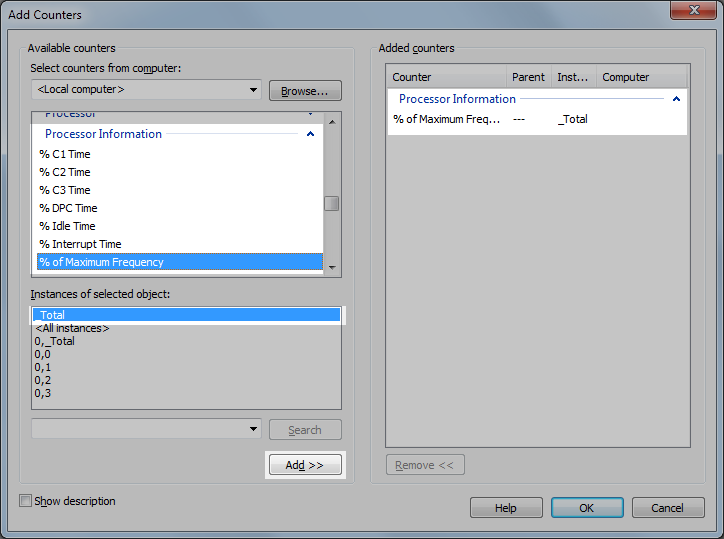Click the Browse button
Image resolution: width=724 pixels, height=539 pixels.
(305, 91)
